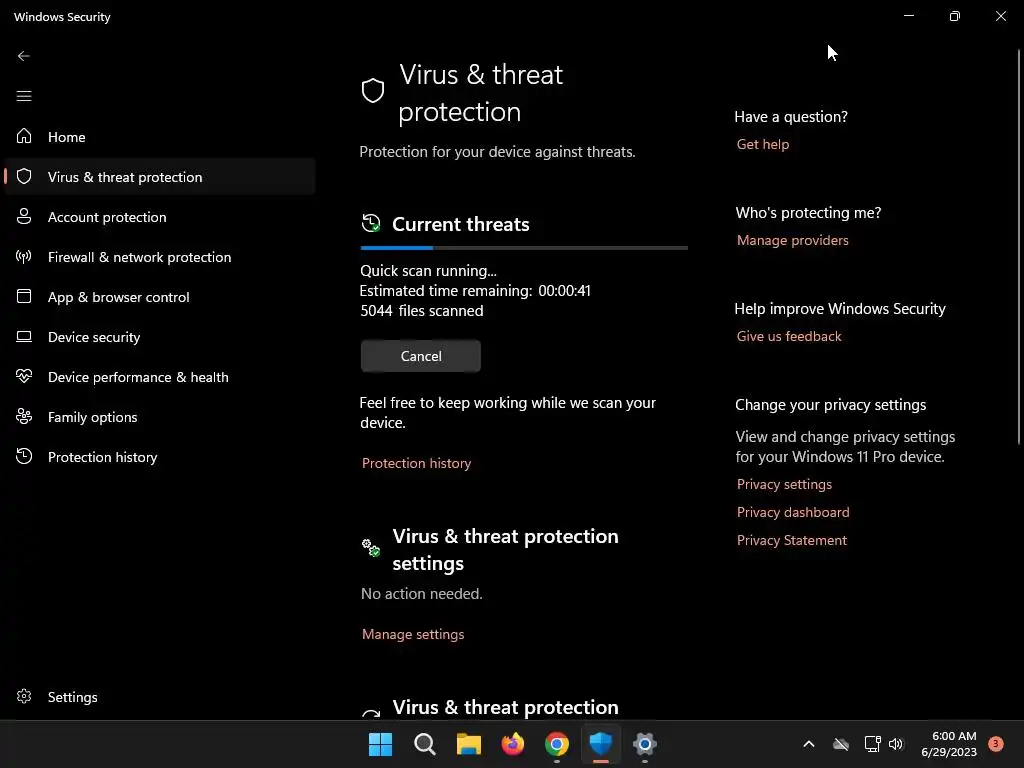Click the App & browser control window icon
The height and width of the screenshot is (768, 1024).
(24, 296)
